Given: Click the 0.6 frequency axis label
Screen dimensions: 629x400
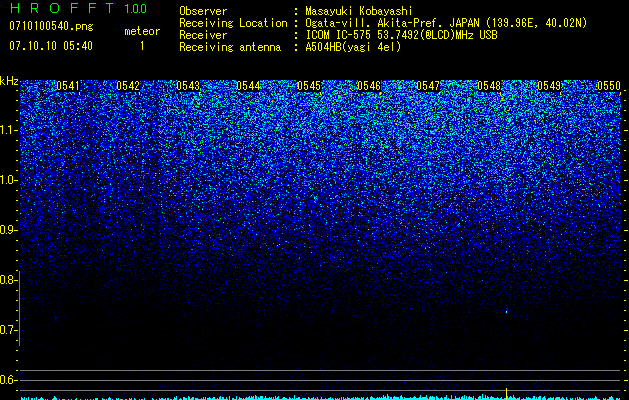Looking at the screenshot, I should [x=9, y=380].
